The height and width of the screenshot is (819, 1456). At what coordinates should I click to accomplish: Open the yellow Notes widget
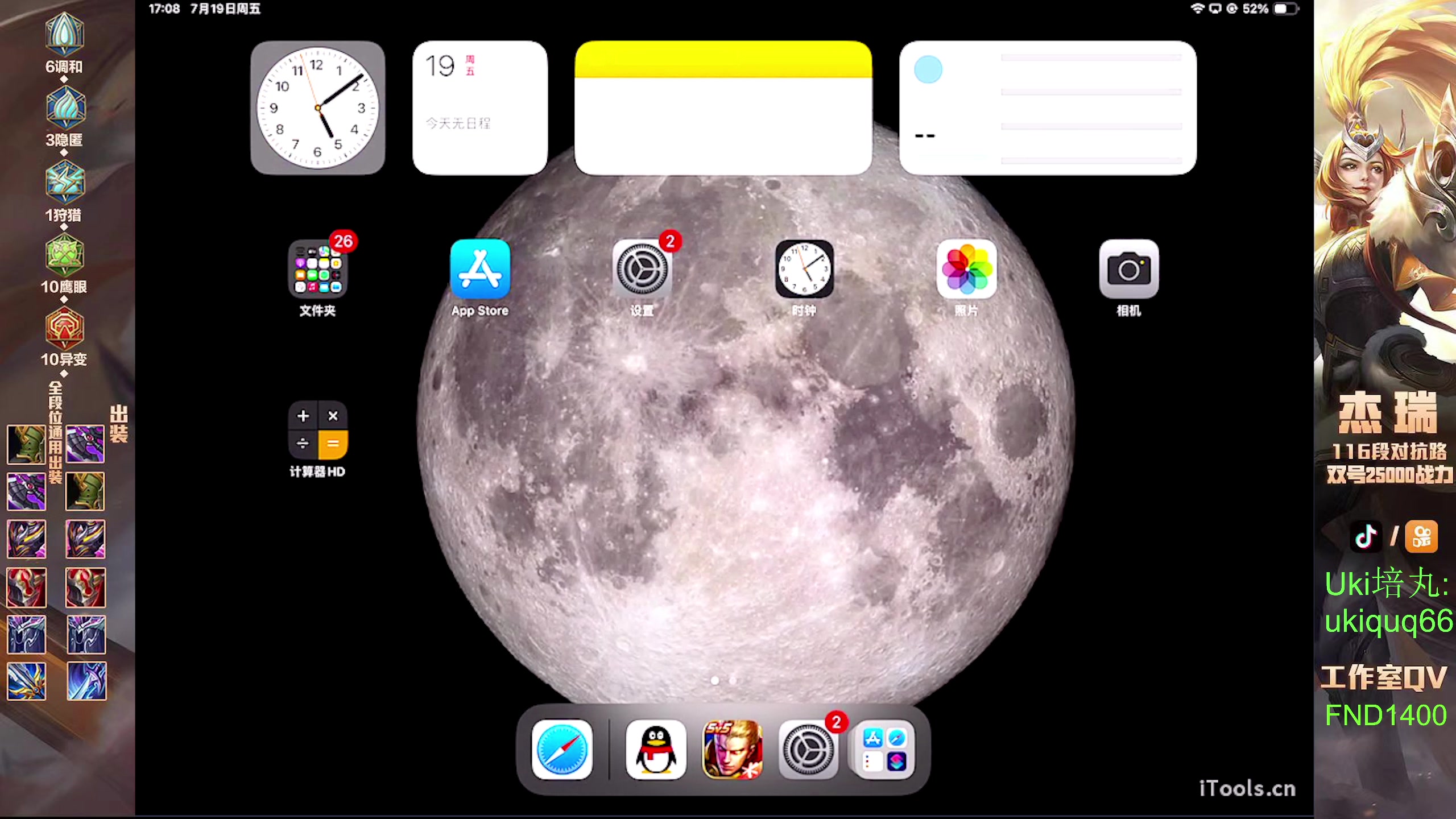coord(723,107)
